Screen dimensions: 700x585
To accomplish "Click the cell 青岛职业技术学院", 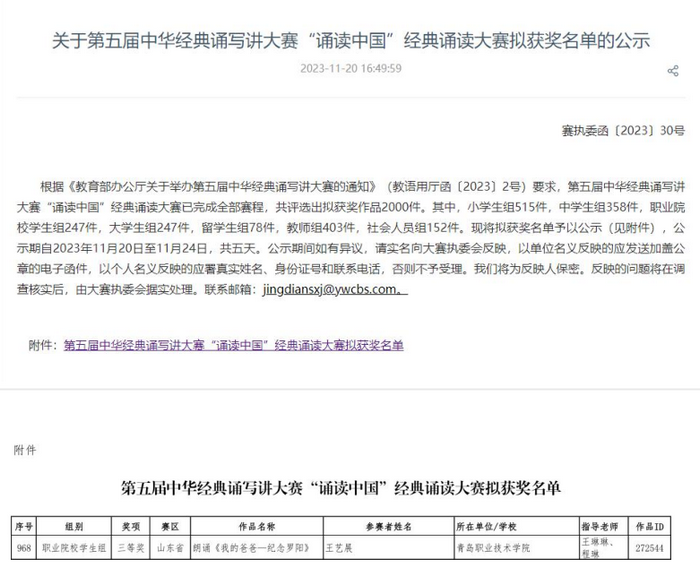I will click(516, 547).
